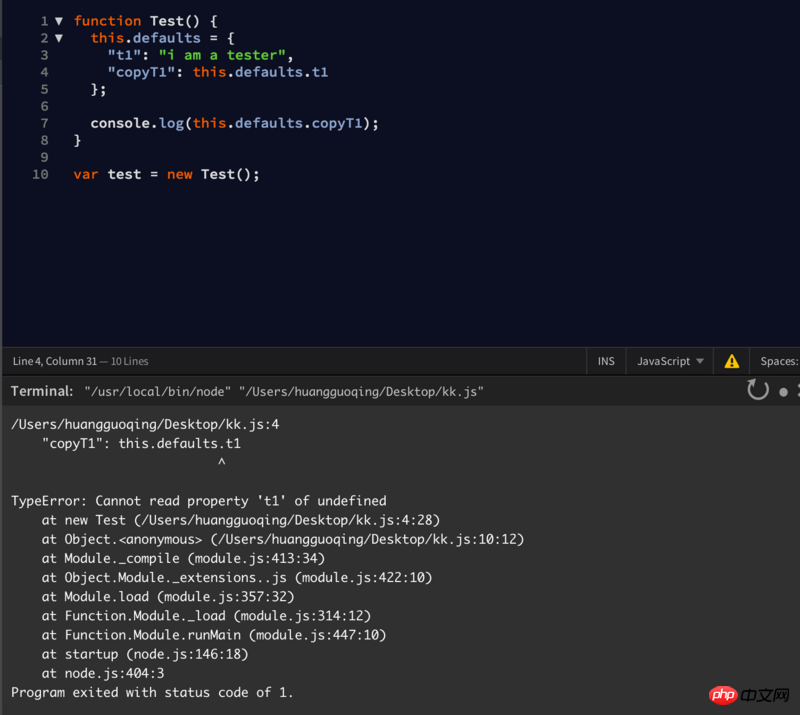Click the yellow lint warning triangle icon
Viewport: 800px width, 715px height.
coord(732,361)
